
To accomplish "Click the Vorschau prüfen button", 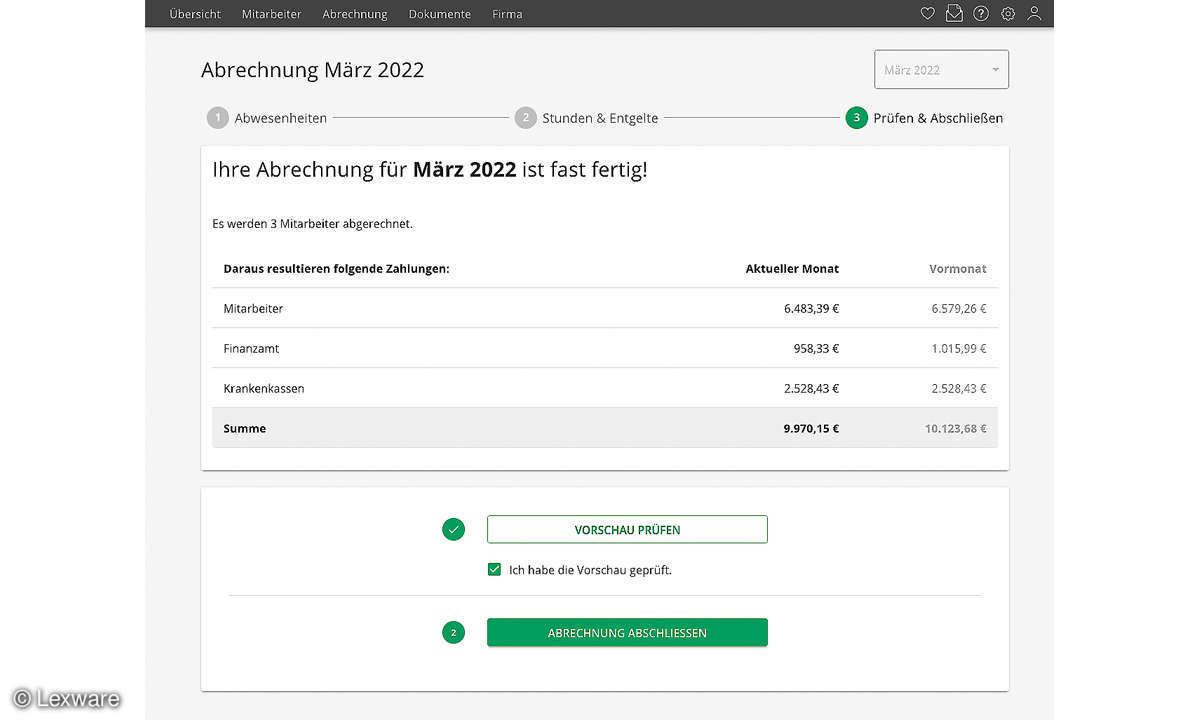I will (x=627, y=529).
